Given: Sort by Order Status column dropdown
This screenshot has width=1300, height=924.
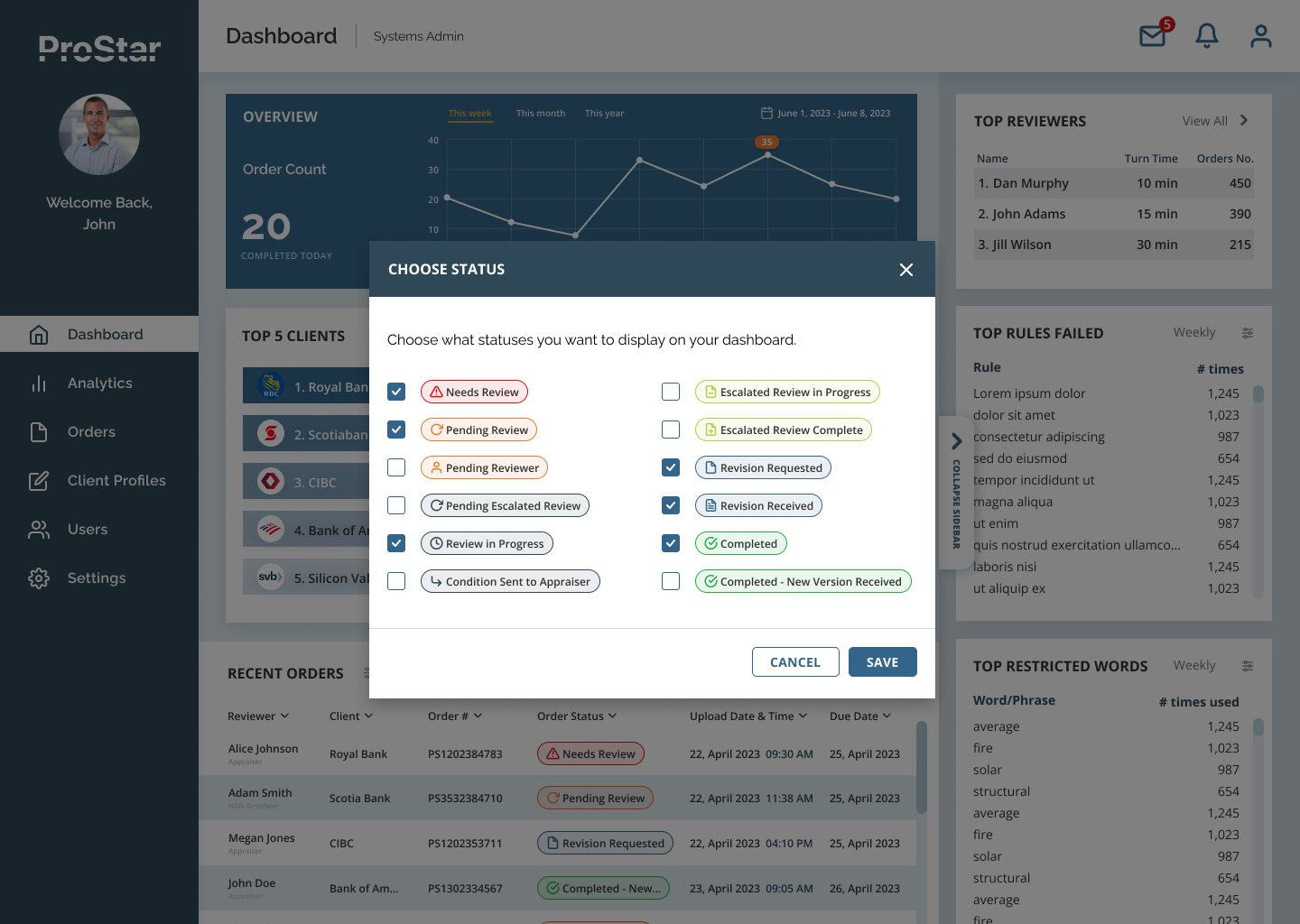Looking at the screenshot, I should [x=612, y=716].
